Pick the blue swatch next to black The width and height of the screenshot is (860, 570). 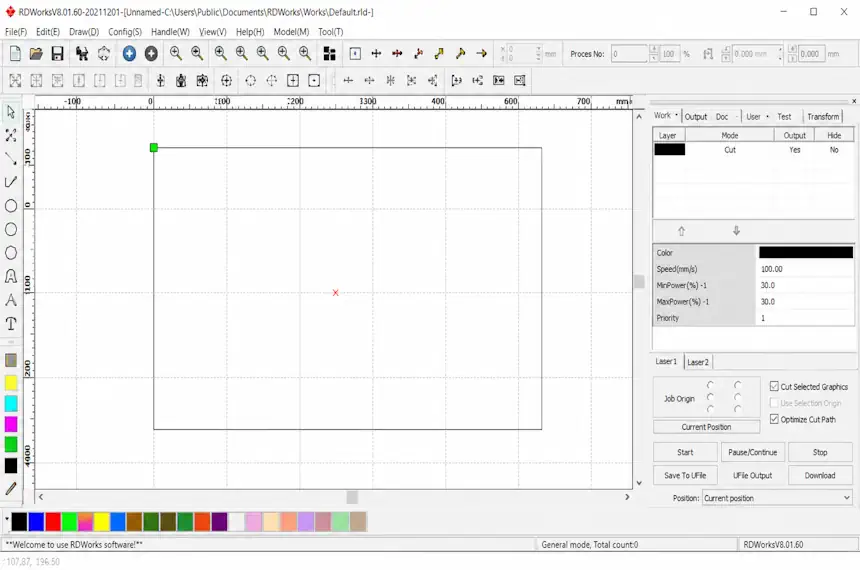click(x=36, y=522)
